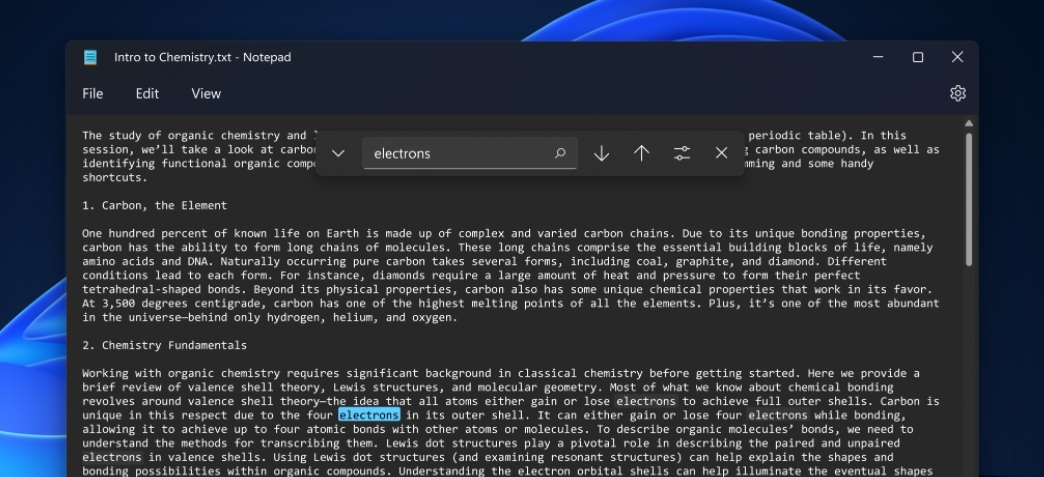The width and height of the screenshot is (1044, 477).
Task: Maximize the Notepad window
Action: [917, 57]
